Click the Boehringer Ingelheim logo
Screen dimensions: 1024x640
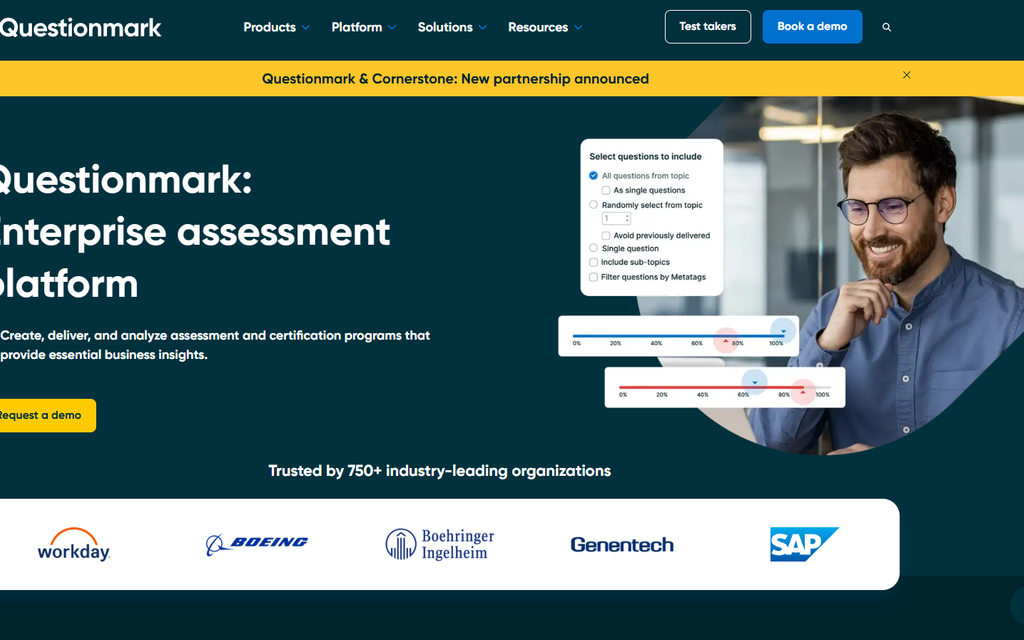point(440,544)
